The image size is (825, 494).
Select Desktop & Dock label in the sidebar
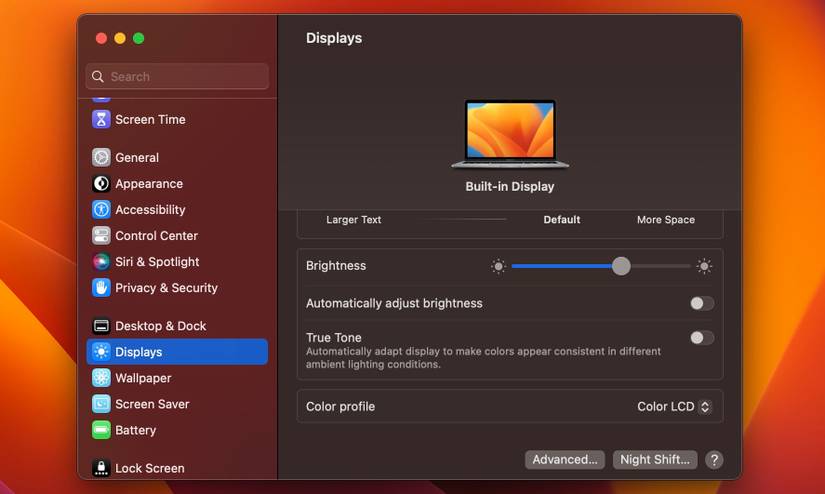pos(160,326)
